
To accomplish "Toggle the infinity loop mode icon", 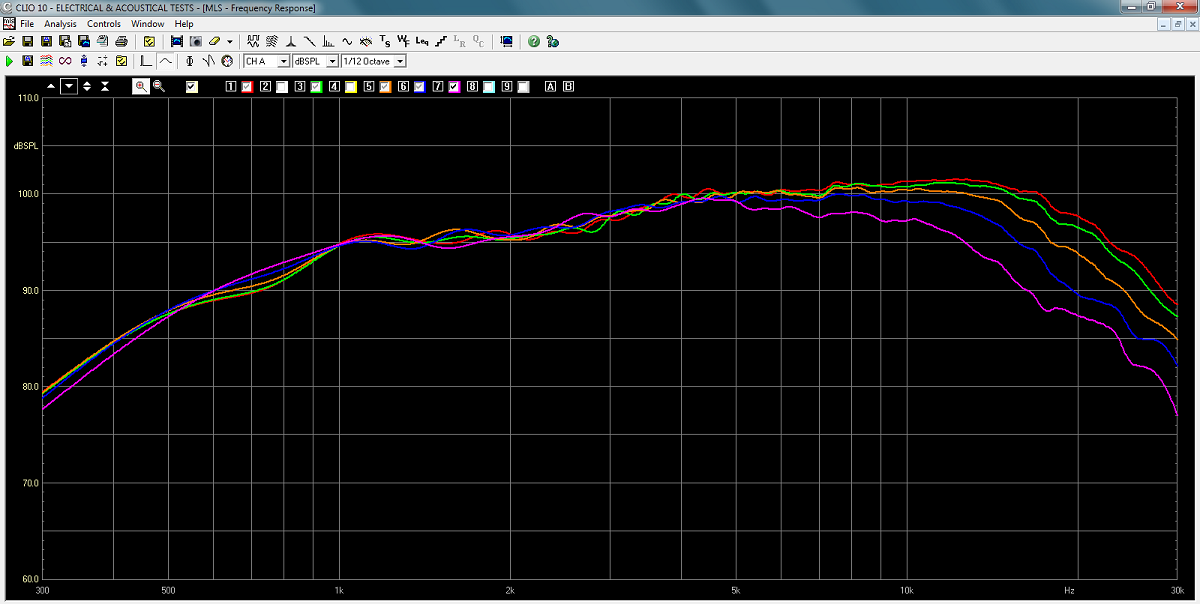I will coord(64,61).
